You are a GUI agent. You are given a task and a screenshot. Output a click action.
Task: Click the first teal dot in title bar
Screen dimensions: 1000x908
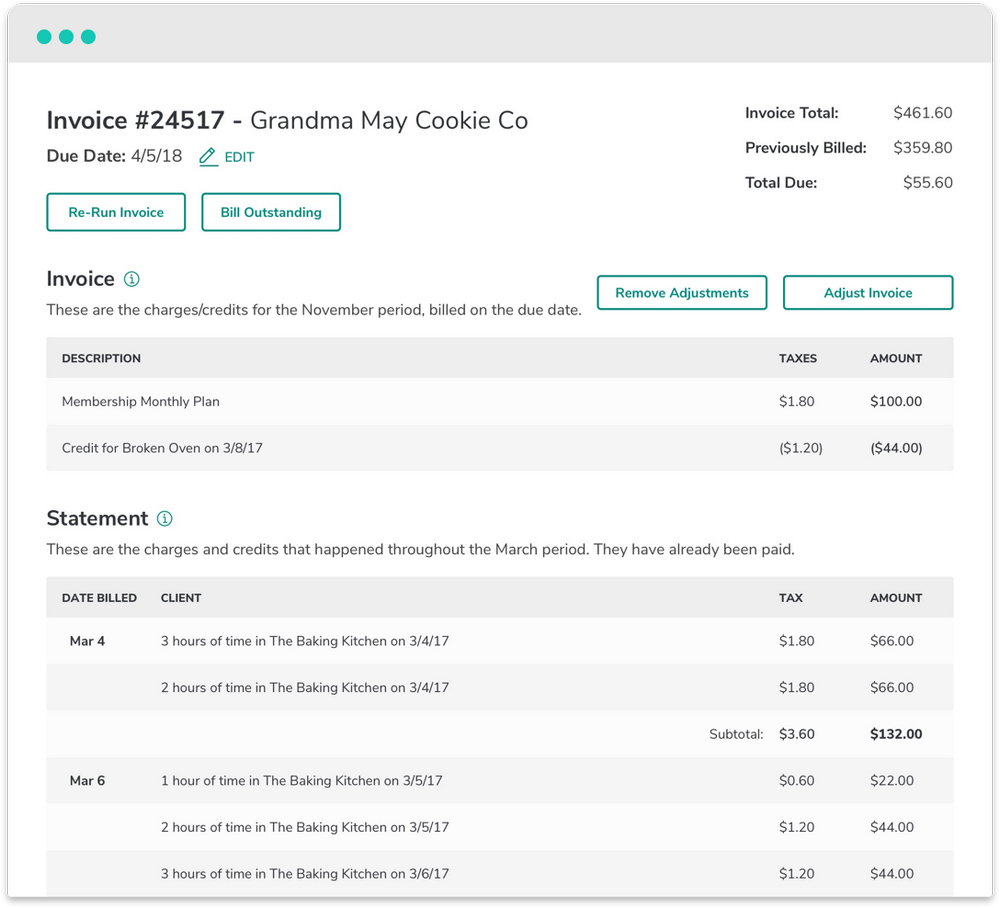(x=44, y=37)
